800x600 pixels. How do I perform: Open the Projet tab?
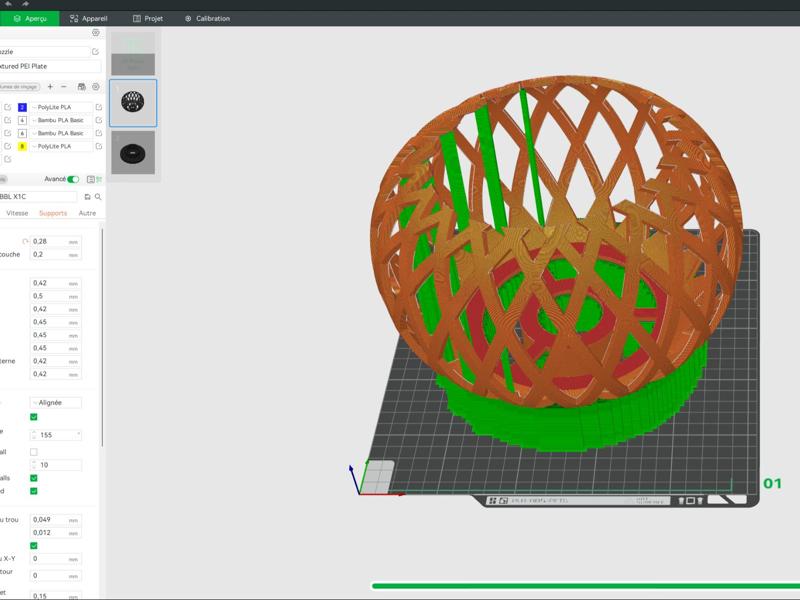149,18
